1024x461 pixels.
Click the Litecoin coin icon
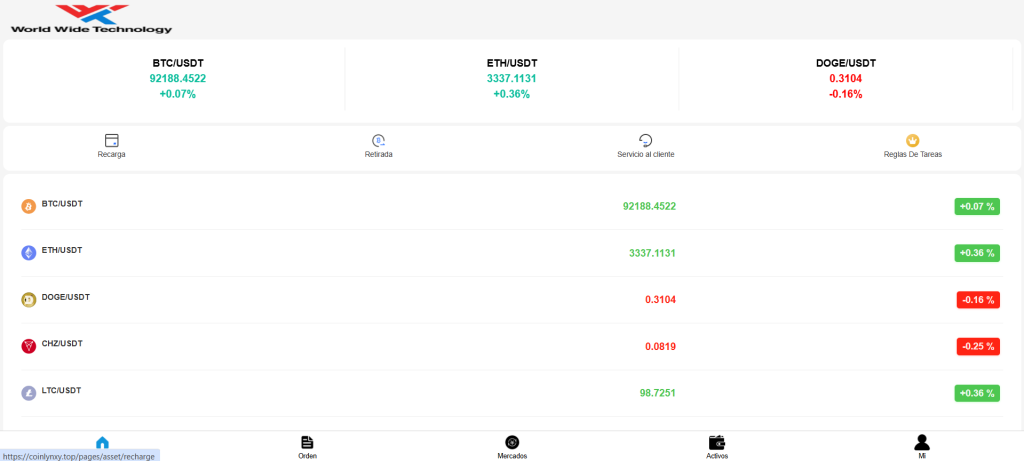pyautogui.click(x=29, y=393)
